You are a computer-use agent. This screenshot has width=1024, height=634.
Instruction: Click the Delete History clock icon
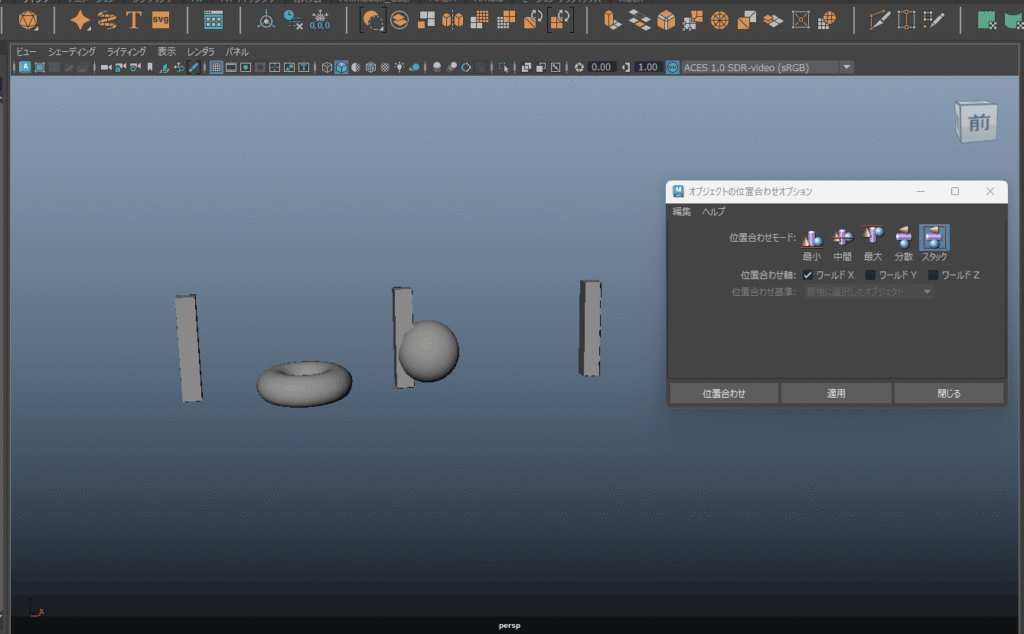(x=293, y=20)
